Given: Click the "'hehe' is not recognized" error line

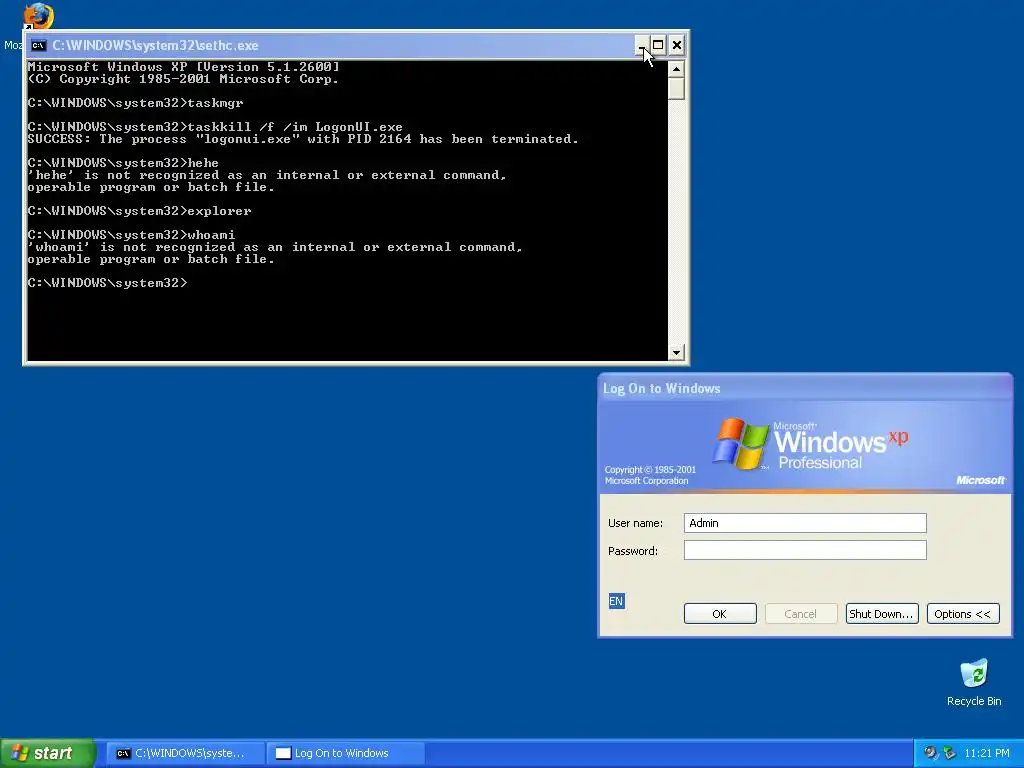Looking at the screenshot, I should point(267,175).
